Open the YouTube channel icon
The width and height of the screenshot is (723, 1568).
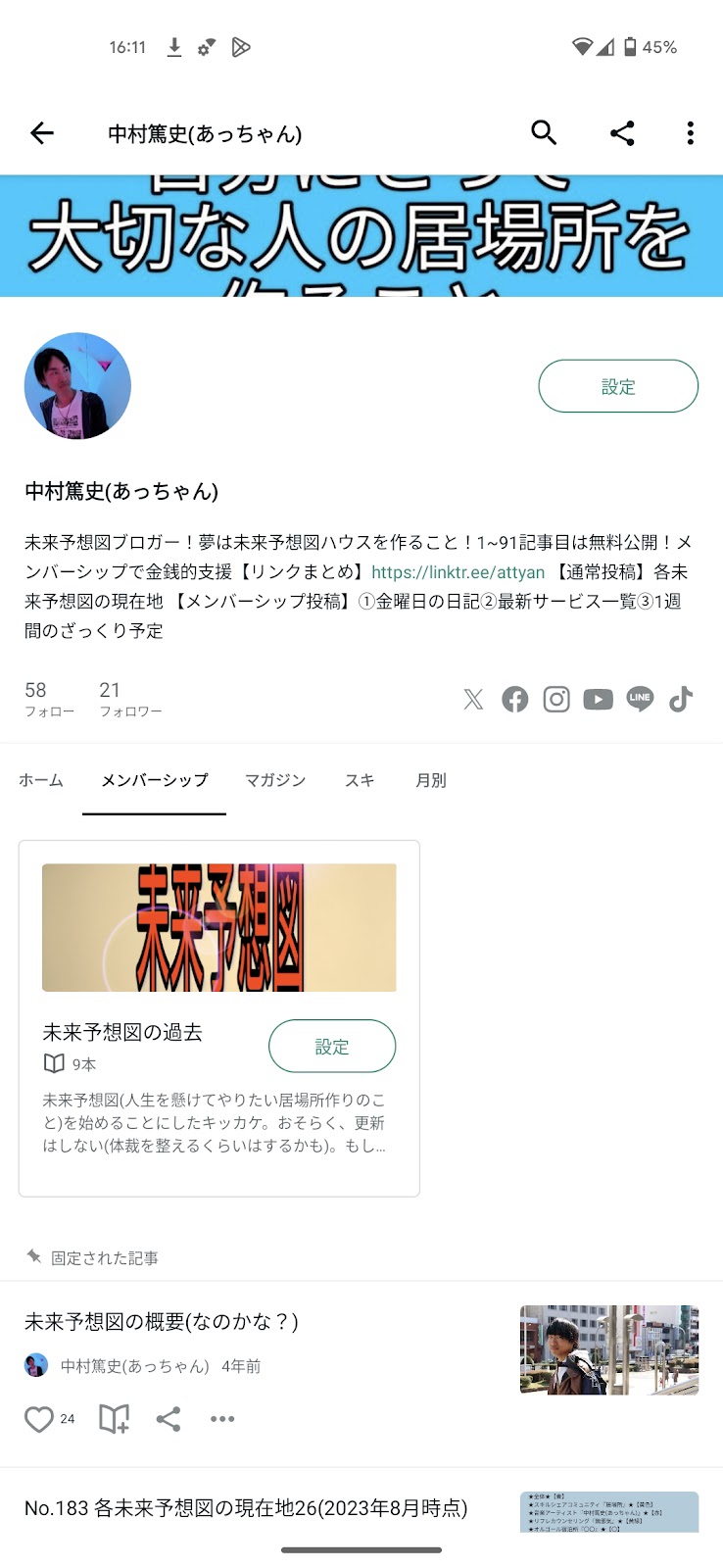pos(598,699)
